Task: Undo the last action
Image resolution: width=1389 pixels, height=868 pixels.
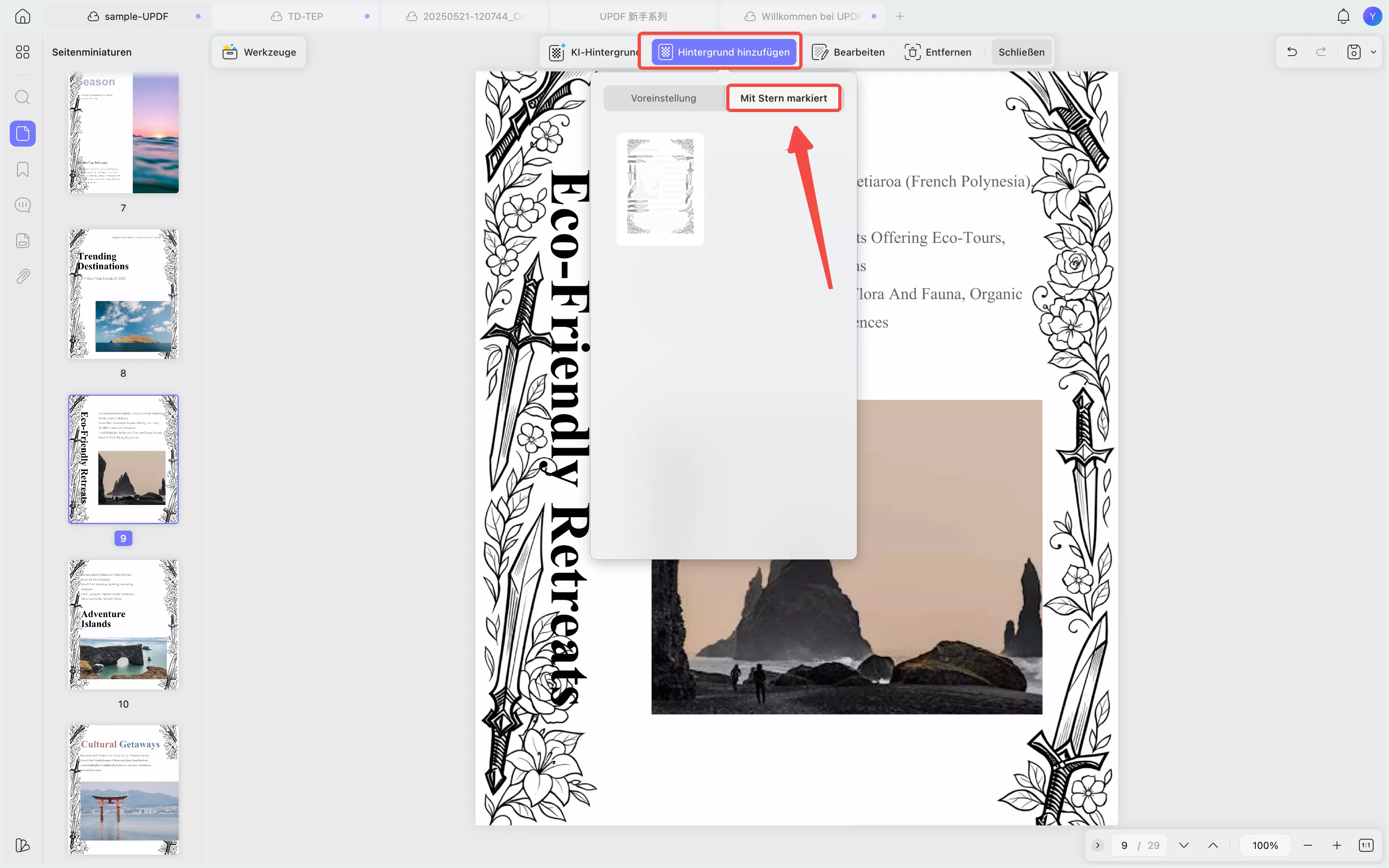Action: [1292, 52]
